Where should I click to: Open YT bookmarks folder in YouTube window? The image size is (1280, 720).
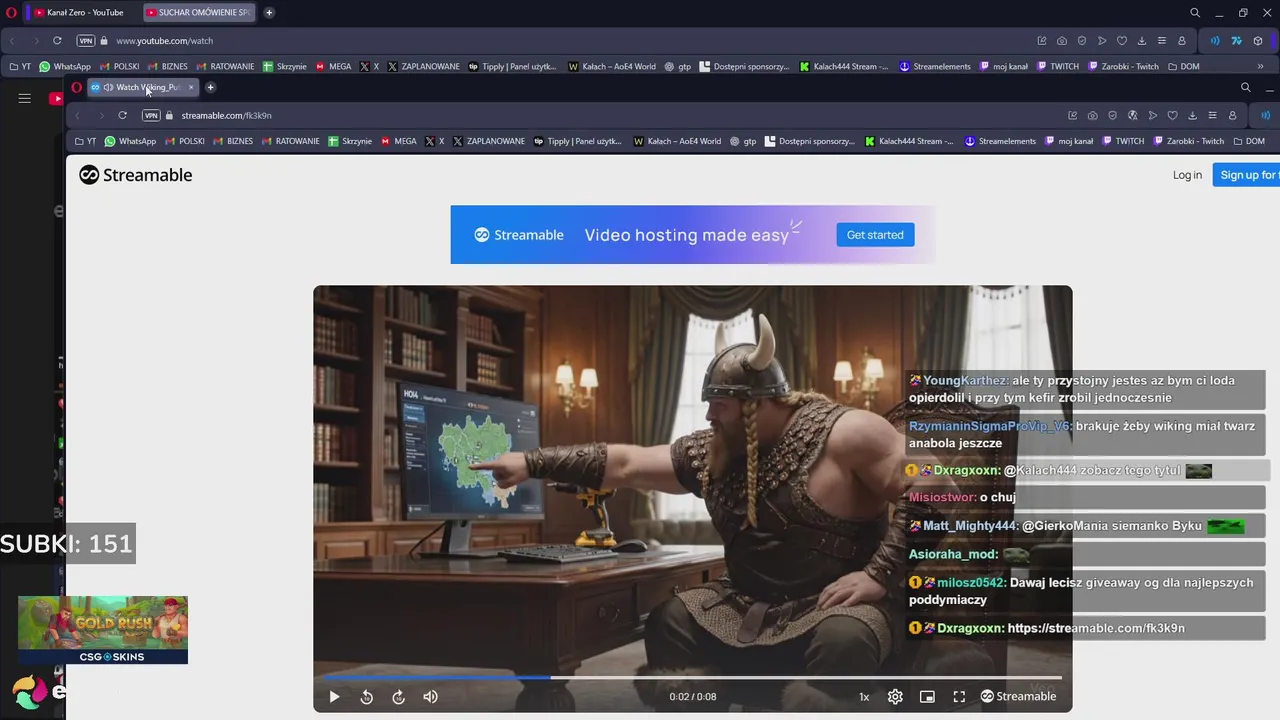[20, 67]
